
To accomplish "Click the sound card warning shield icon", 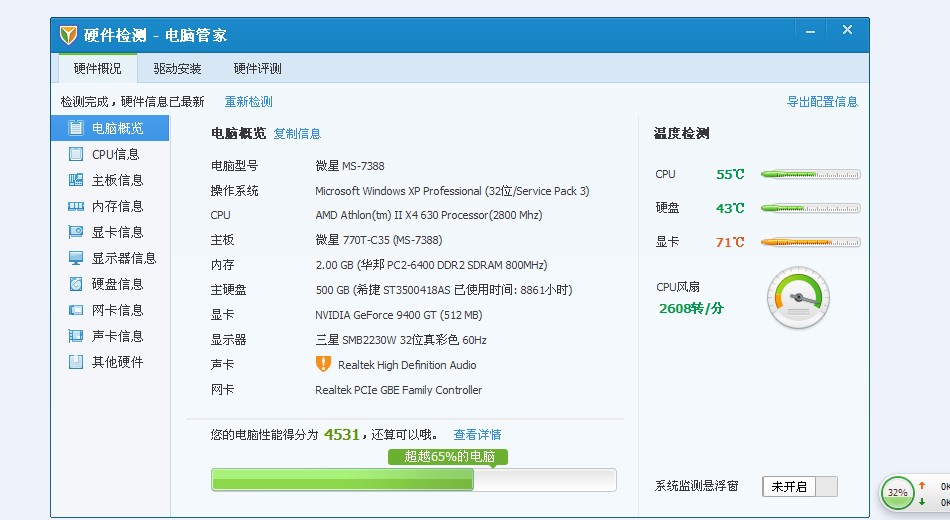I will click(324, 364).
